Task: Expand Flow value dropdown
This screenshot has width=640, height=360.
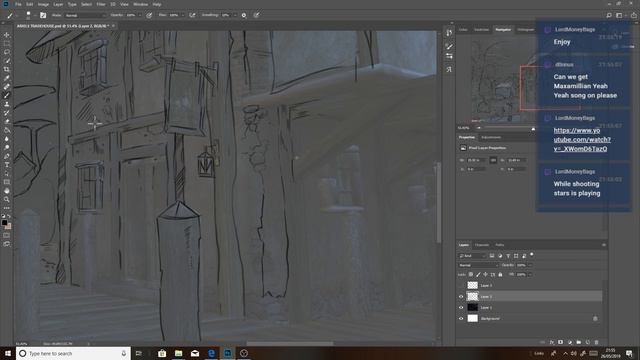Action: pyautogui.click(x=182, y=15)
